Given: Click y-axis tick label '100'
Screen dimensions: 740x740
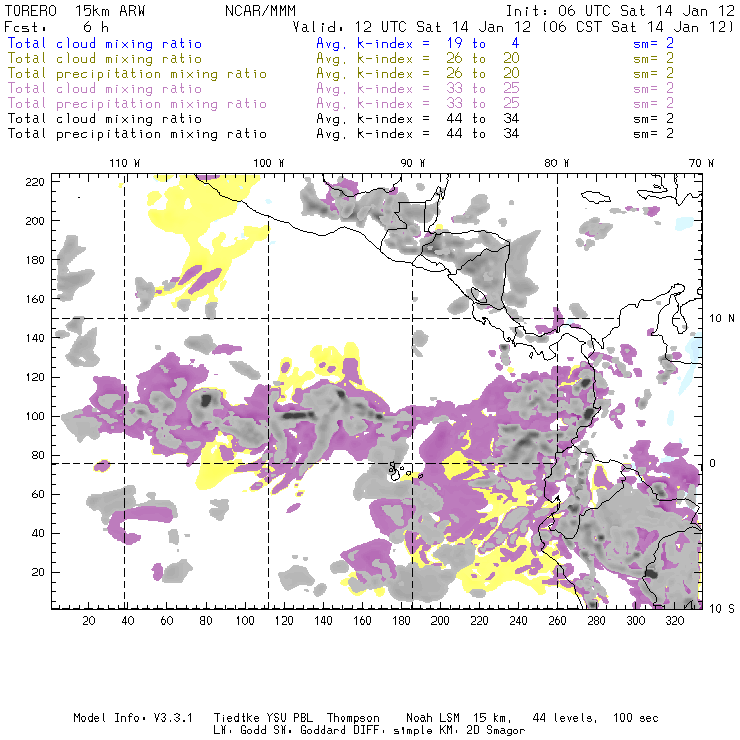Looking at the screenshot, I should 35,416.
